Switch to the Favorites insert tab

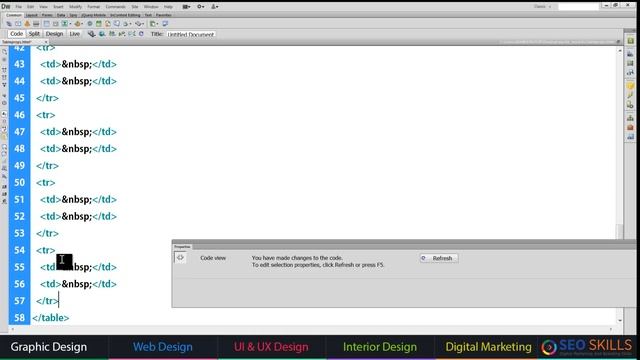coord(163,15)
